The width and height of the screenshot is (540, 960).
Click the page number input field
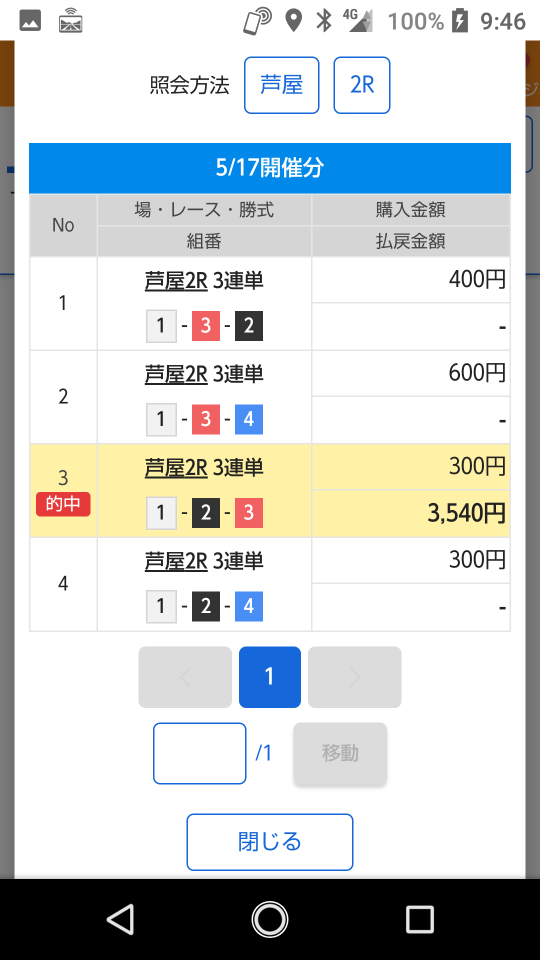pyautogui.click(x=200, y=753)
